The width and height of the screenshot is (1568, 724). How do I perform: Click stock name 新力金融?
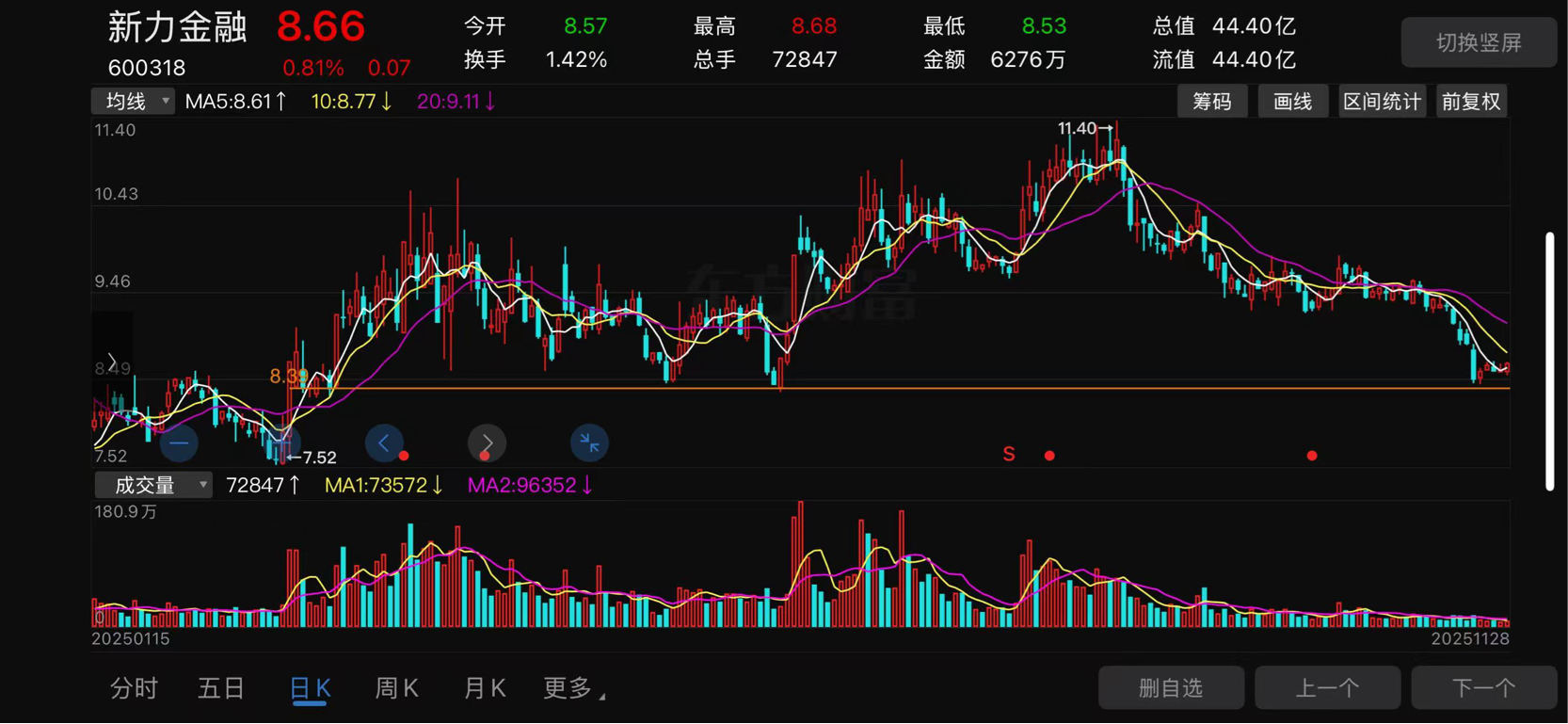tap(177, 27)
